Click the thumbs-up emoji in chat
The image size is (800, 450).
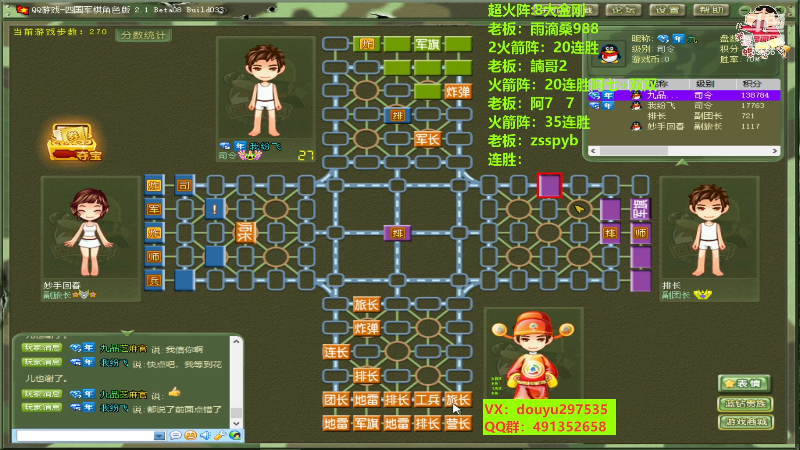coord(174,392)
